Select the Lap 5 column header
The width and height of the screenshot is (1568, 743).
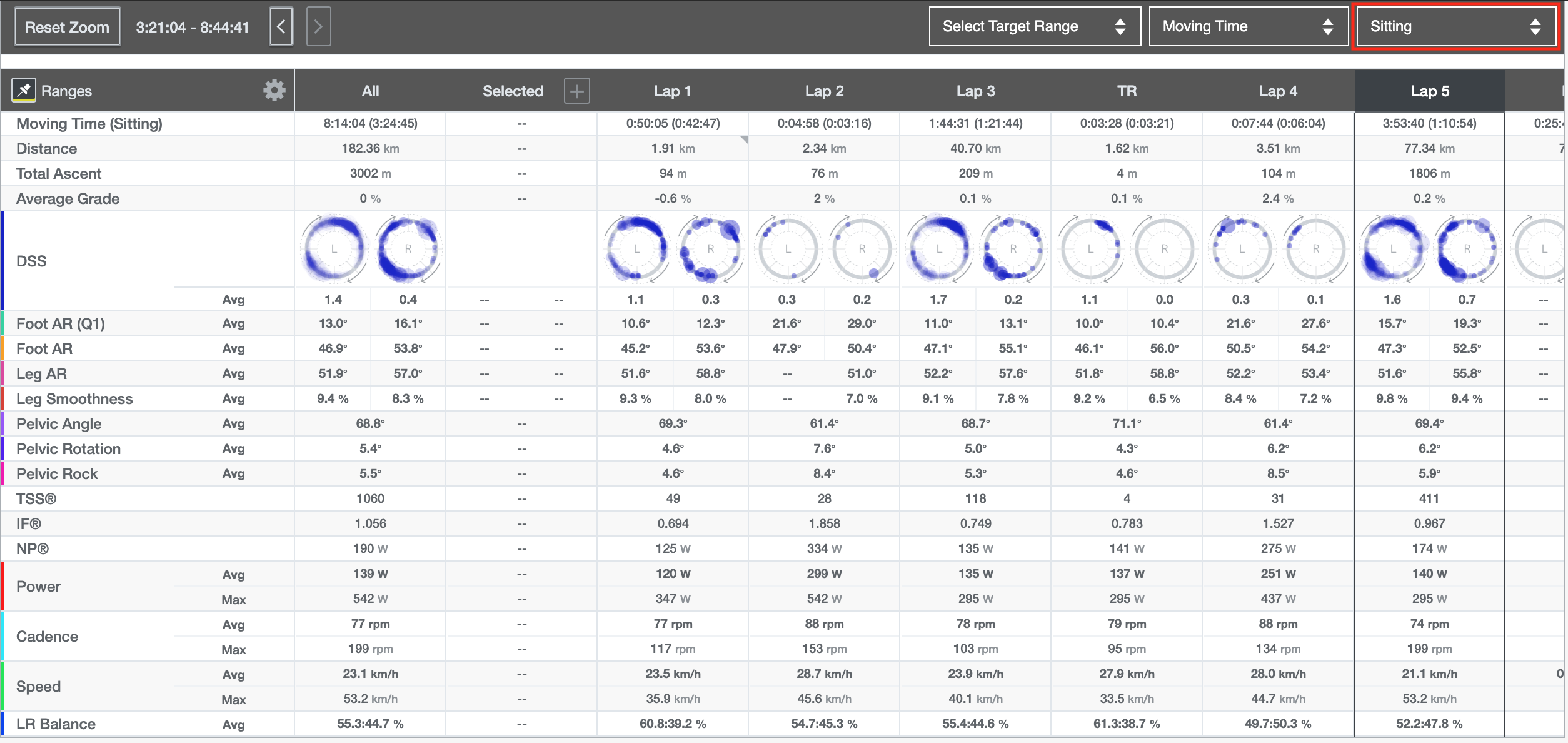[1429, 91]
